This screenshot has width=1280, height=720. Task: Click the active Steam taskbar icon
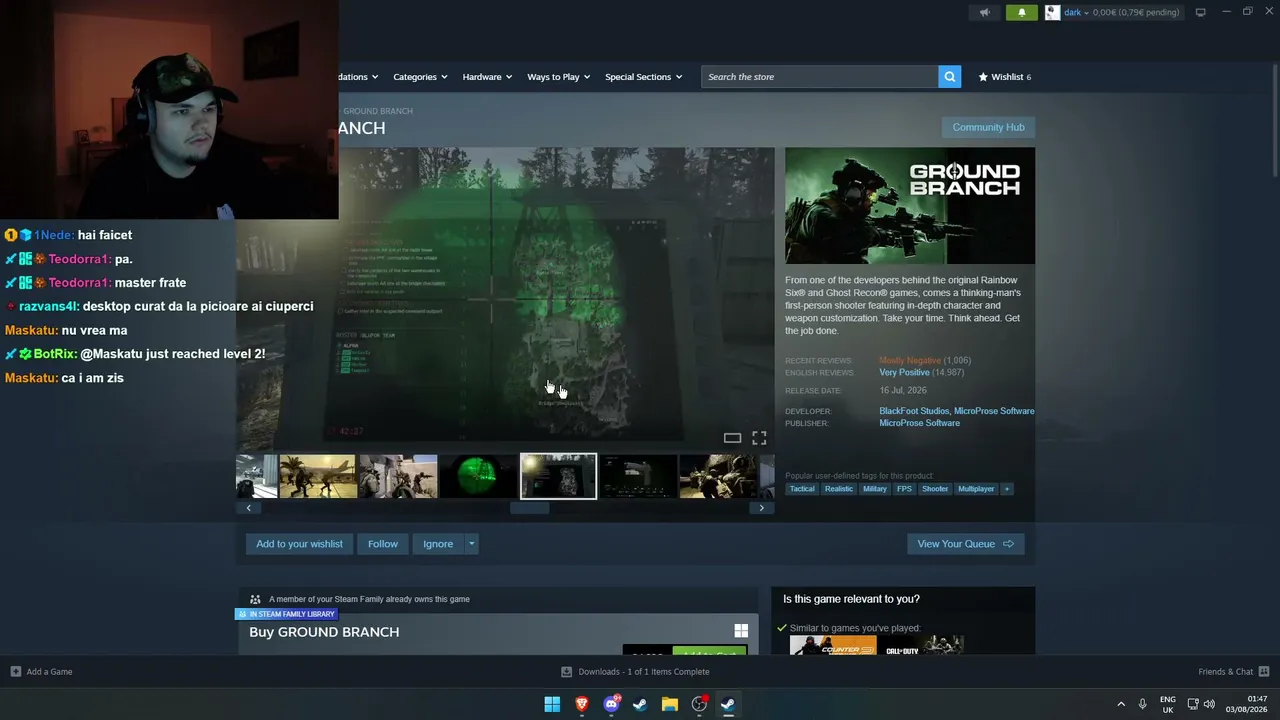tap(729, 704)
